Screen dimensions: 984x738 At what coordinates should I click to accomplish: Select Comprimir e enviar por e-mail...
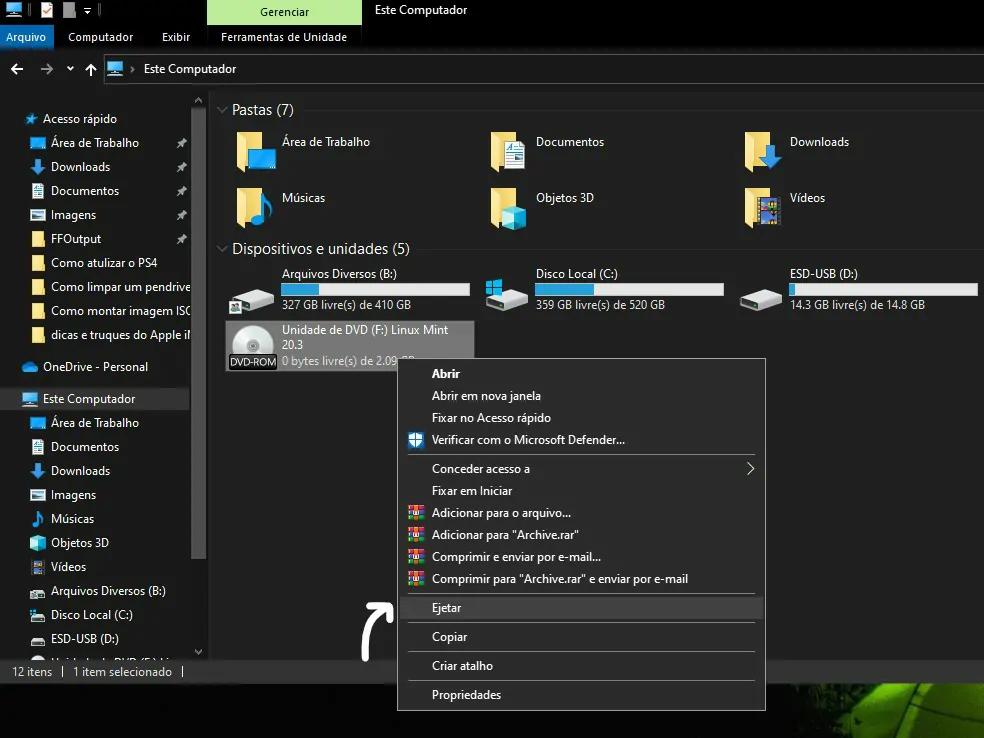pyautogui.click(x=581, y=557)
